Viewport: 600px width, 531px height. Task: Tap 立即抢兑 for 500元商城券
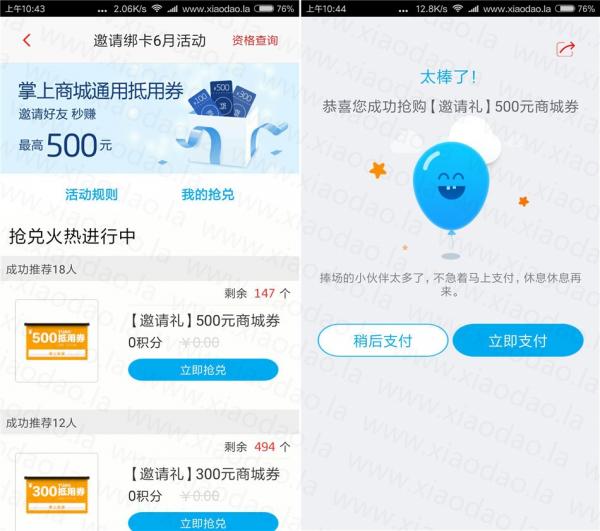[203, 370]
